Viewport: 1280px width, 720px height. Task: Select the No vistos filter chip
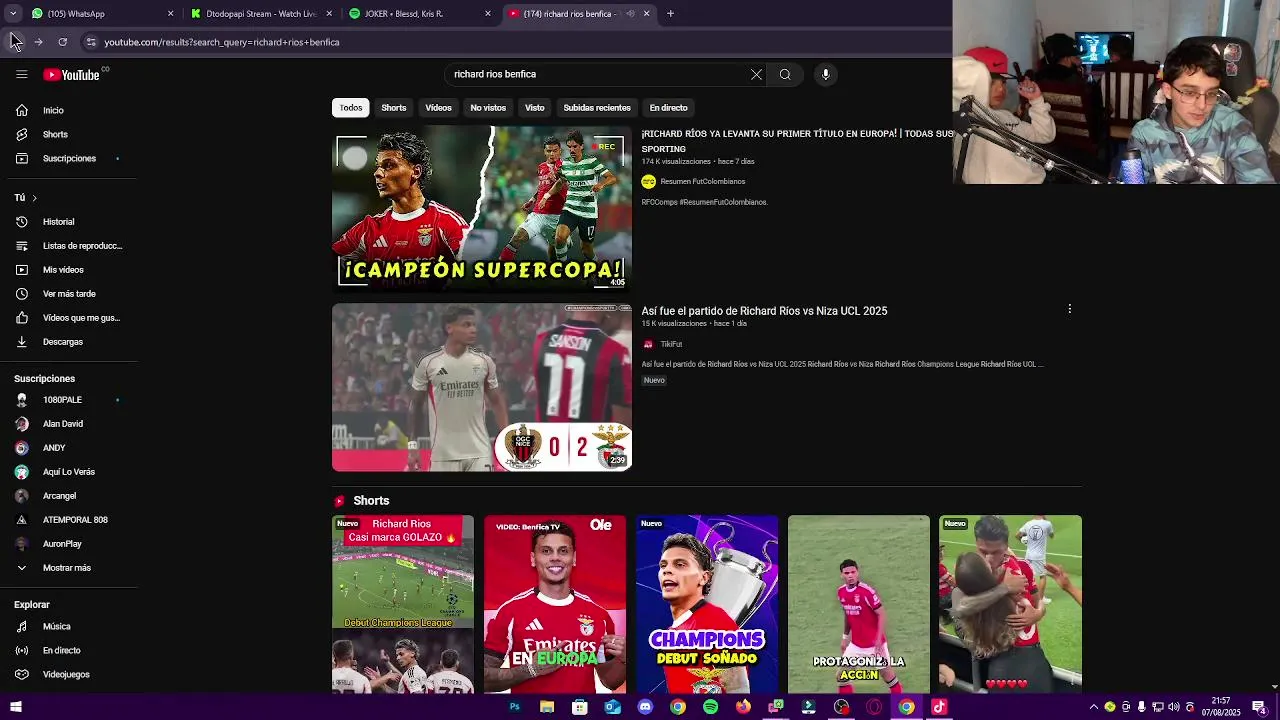pyautogui.click(x=488, y=108)
